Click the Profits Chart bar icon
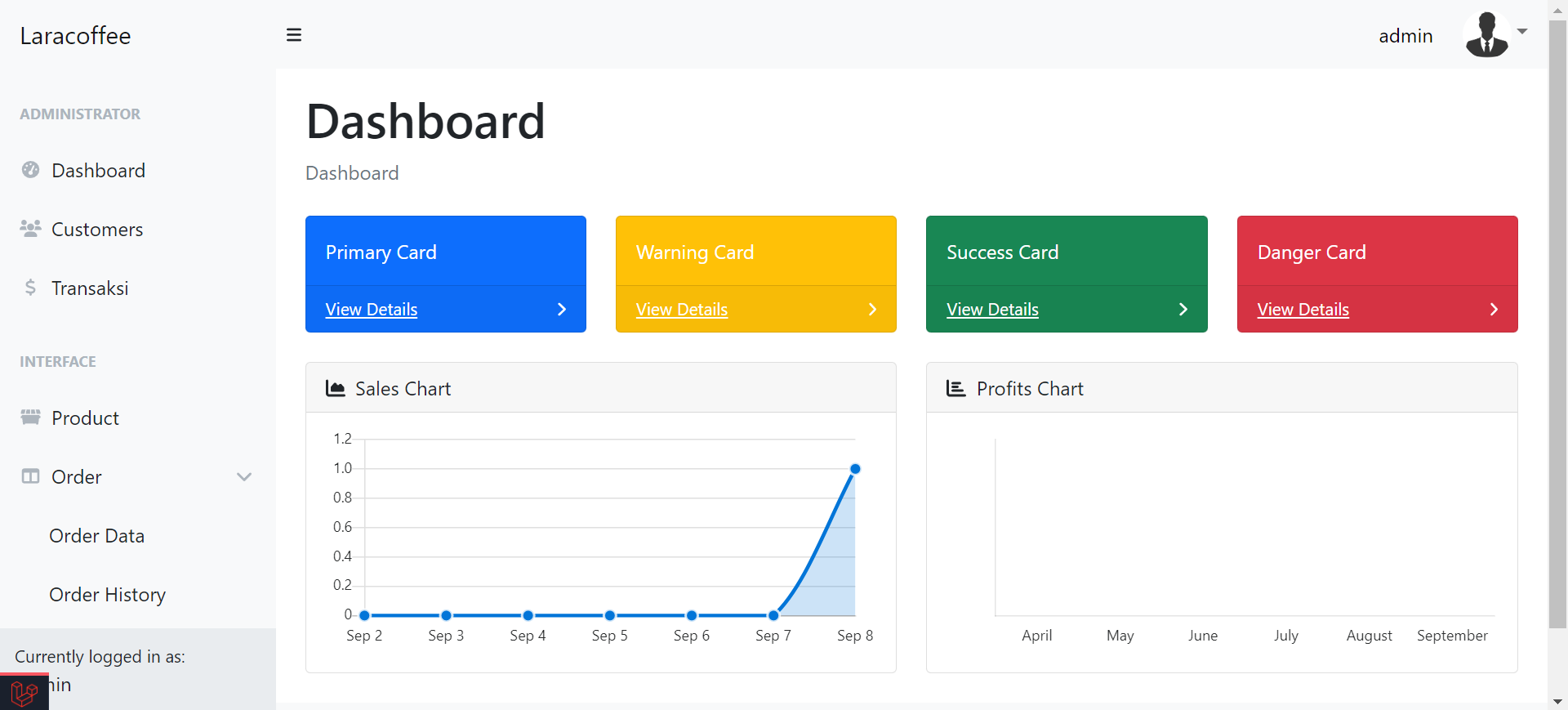This screenshot has height=710, width=1568. tap(955, 389)
